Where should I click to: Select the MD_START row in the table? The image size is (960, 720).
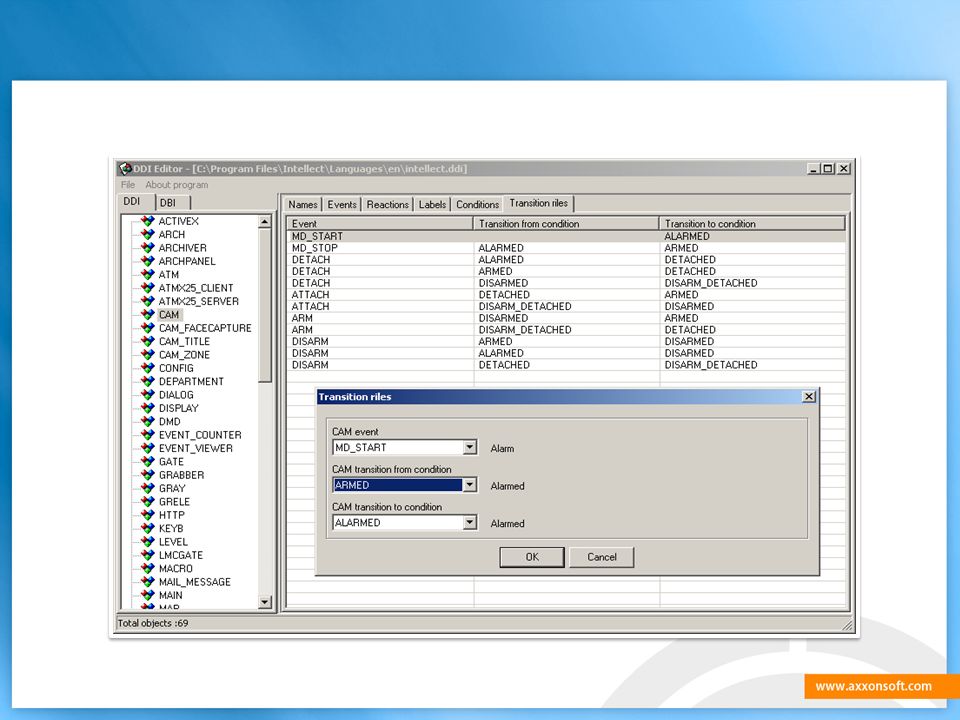point(566,236)
